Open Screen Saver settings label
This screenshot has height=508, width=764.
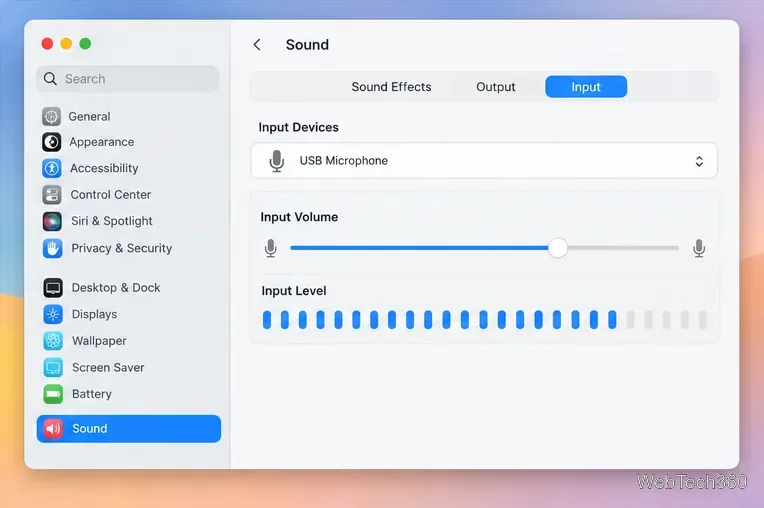(108, 368)
